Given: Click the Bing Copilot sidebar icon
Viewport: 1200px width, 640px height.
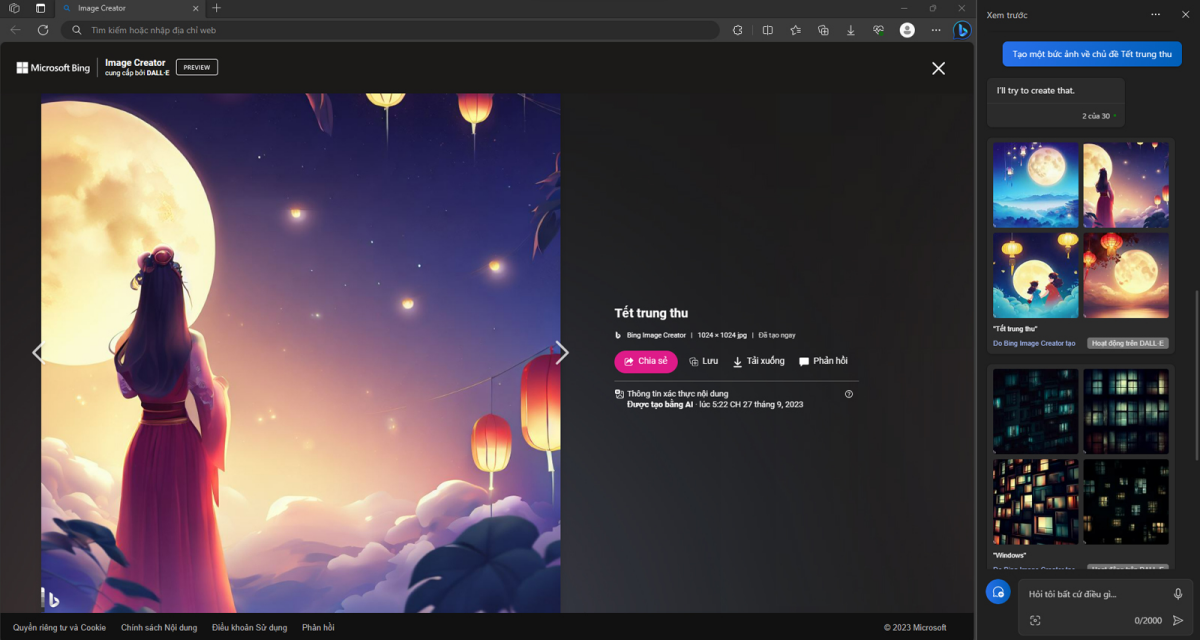Looking at the screenshot, I should pos(961,30).
